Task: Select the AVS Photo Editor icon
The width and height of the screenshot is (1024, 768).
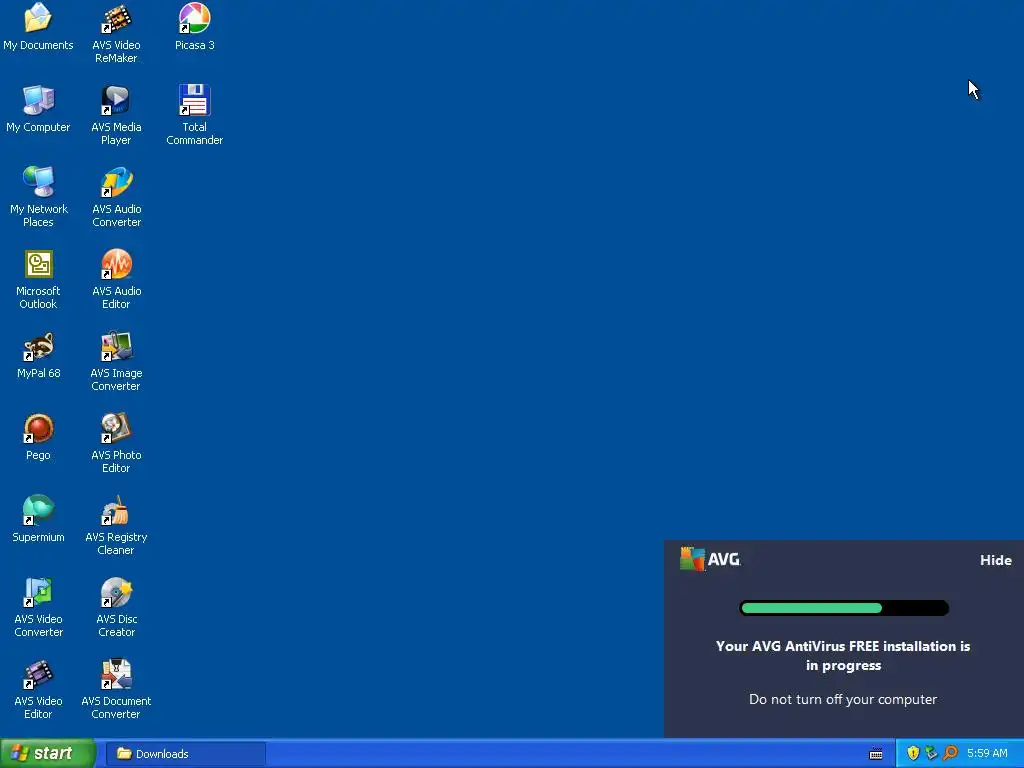Action: tap(116, 443)
